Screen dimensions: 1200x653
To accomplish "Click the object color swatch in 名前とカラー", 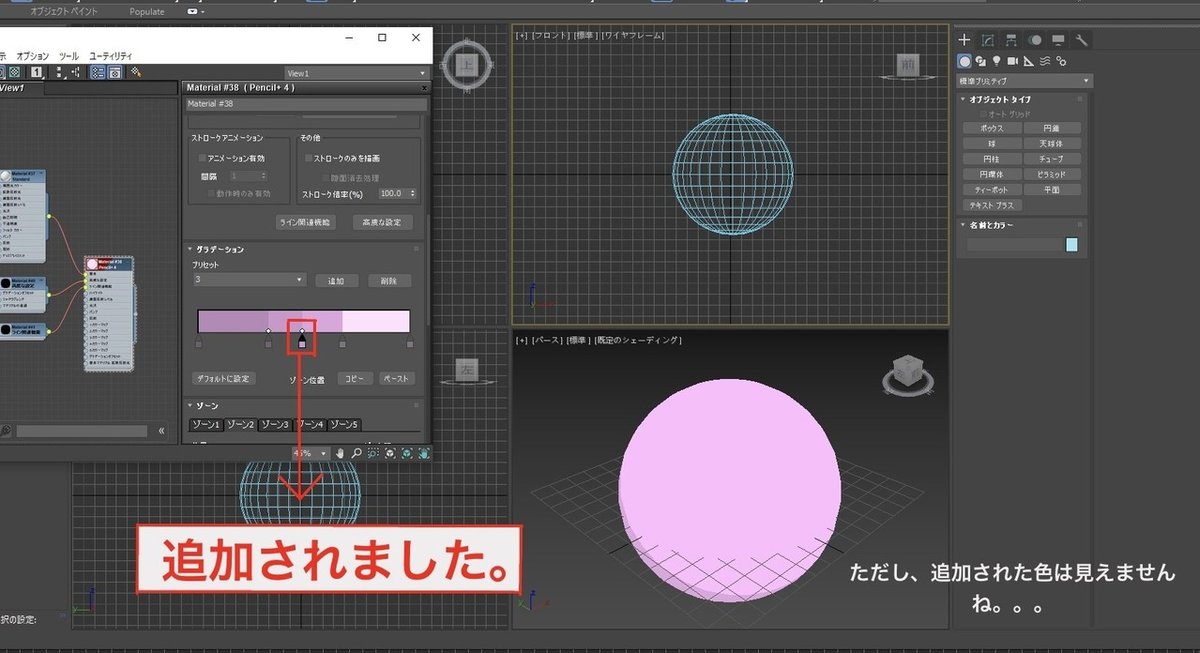I will (1072, 245).
